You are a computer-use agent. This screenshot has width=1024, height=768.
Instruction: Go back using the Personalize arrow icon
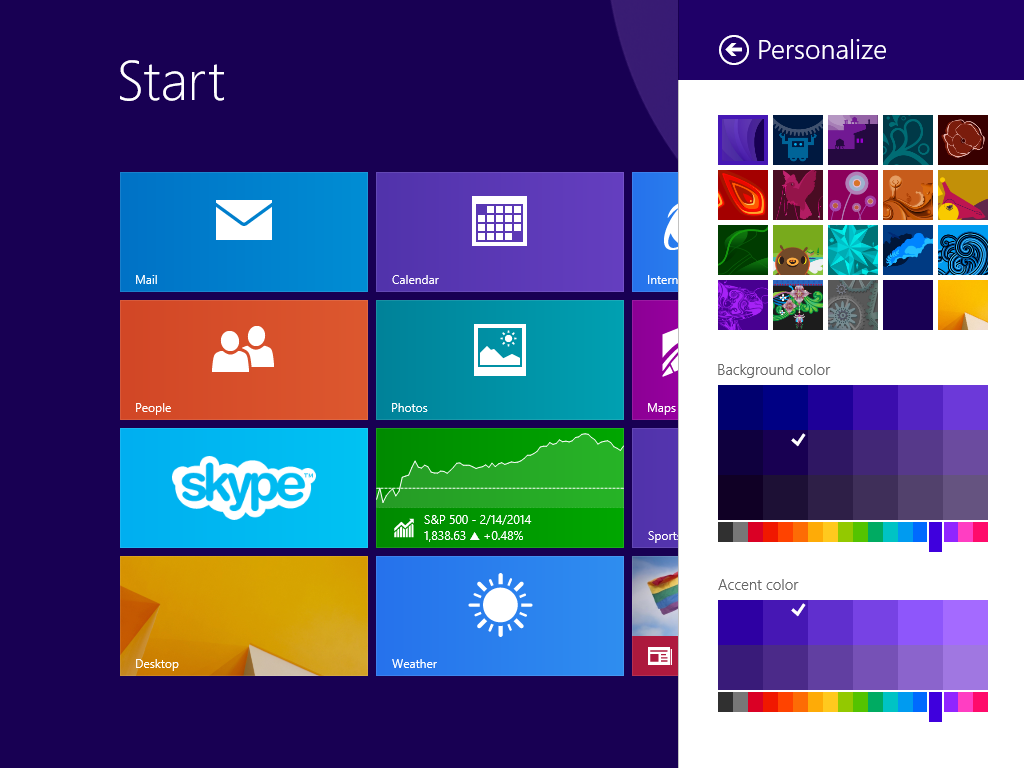[733, 50]
